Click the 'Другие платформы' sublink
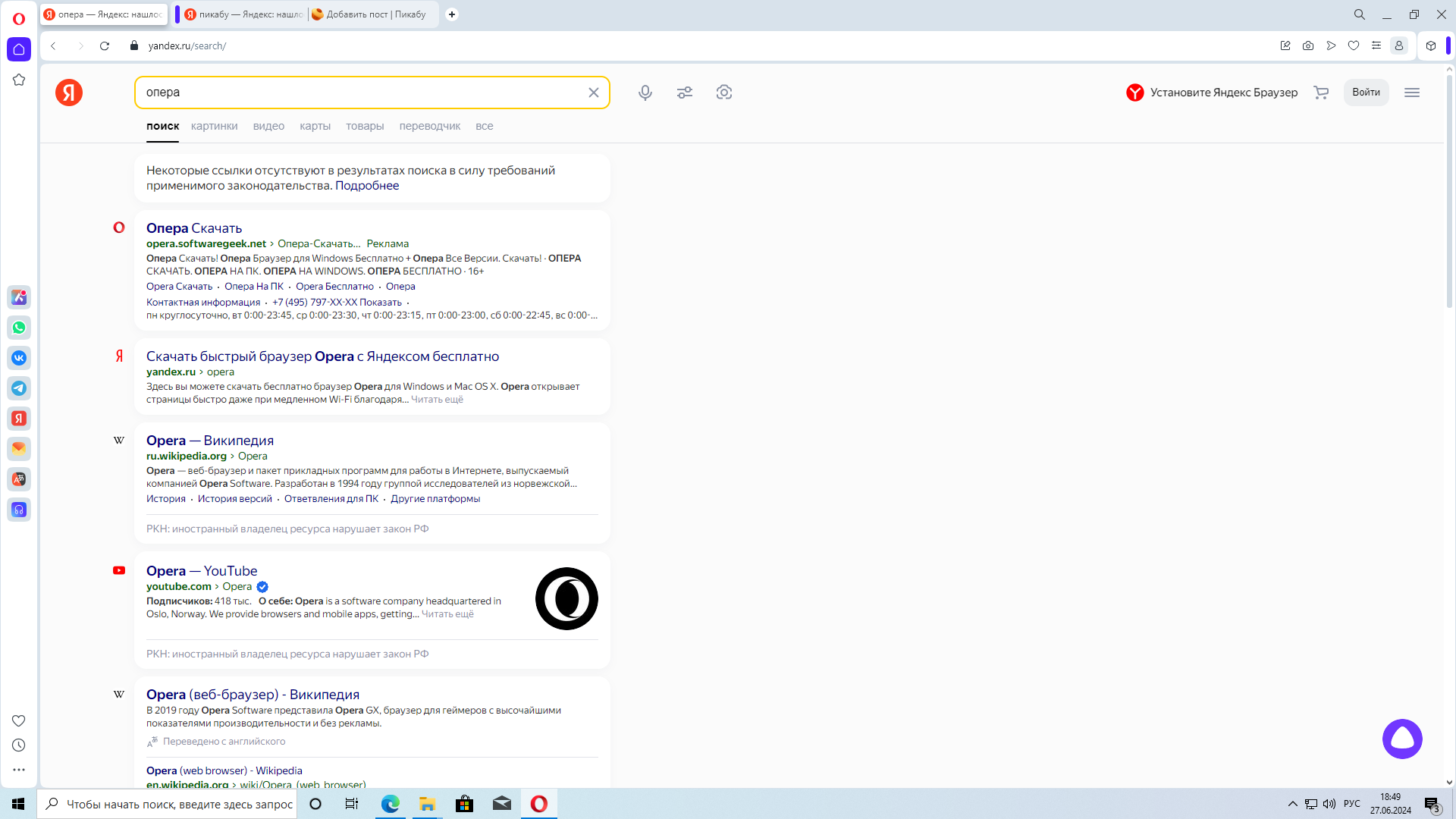Image resolution: width=1456 pixels, height=819 pixels. coord(435,499)
